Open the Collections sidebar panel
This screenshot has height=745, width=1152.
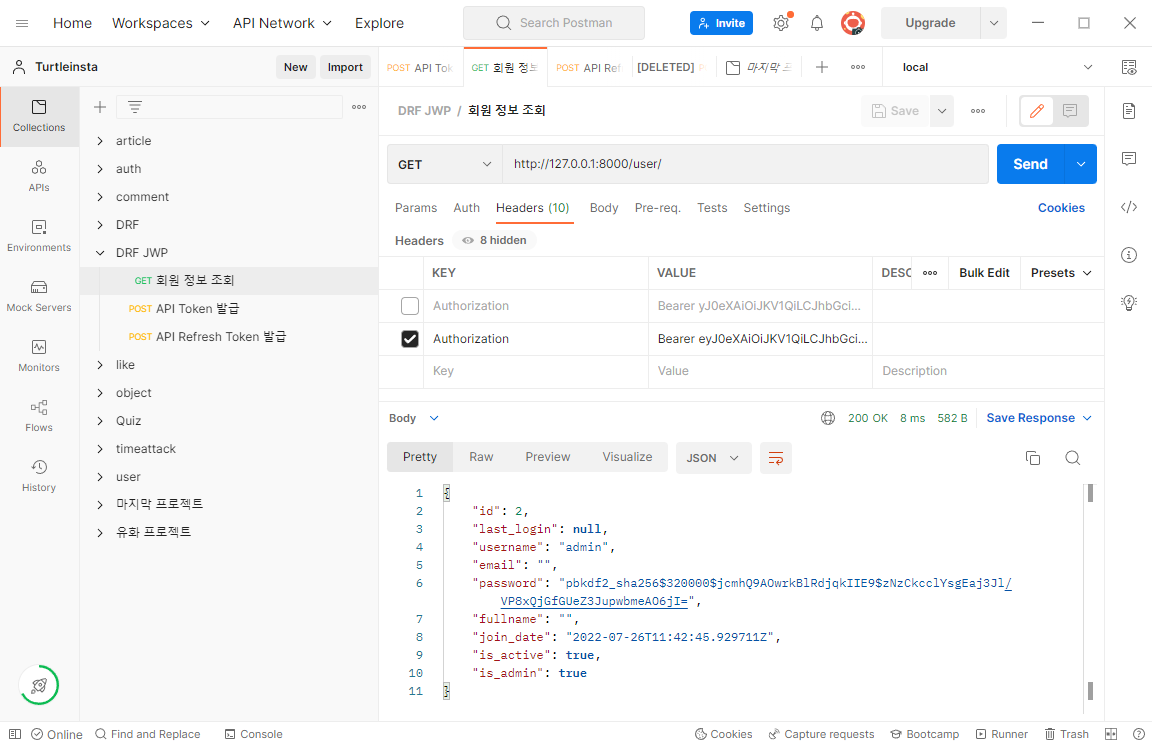click(39, 116)
